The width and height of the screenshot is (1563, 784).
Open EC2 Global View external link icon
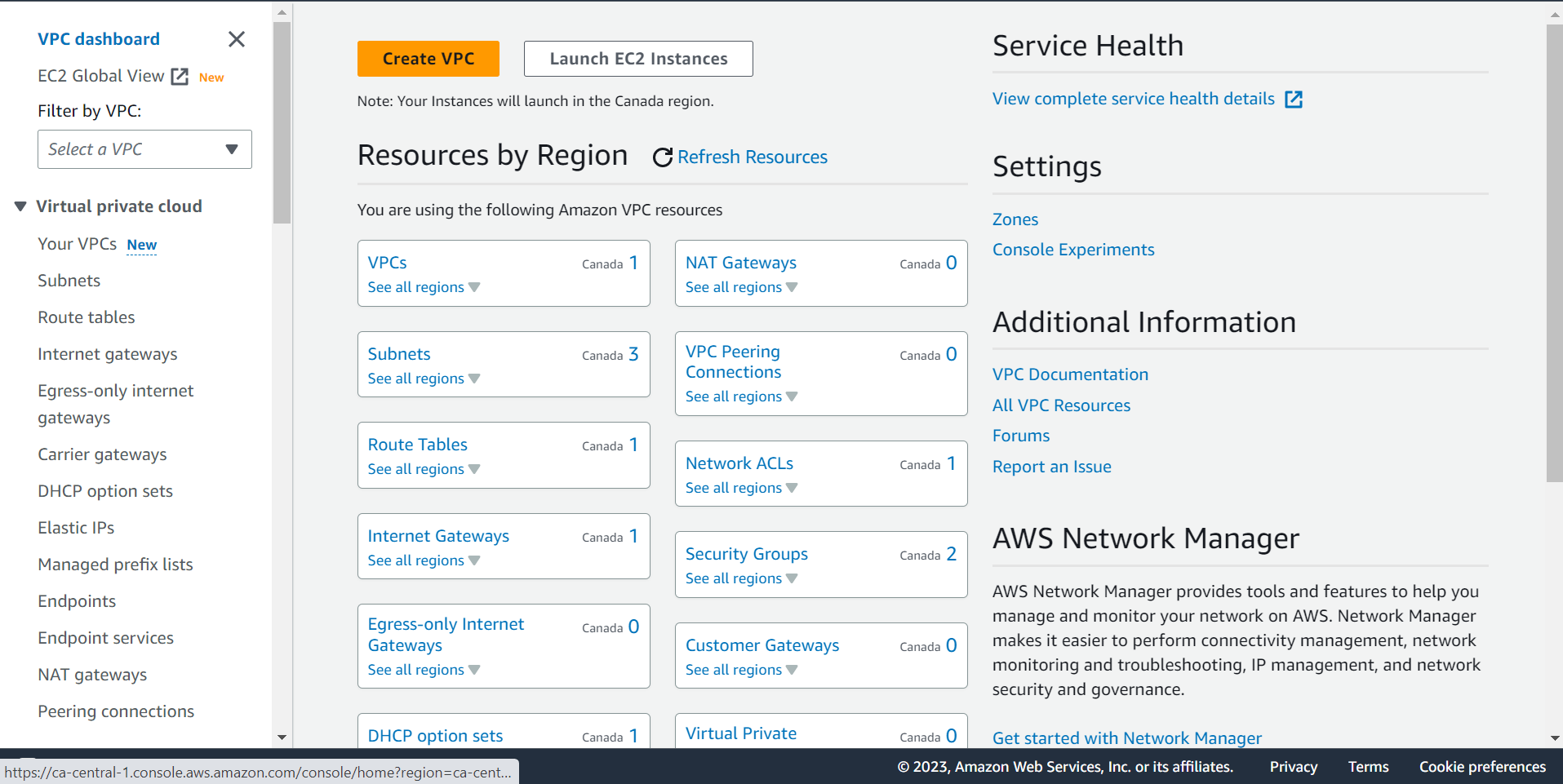180,77
